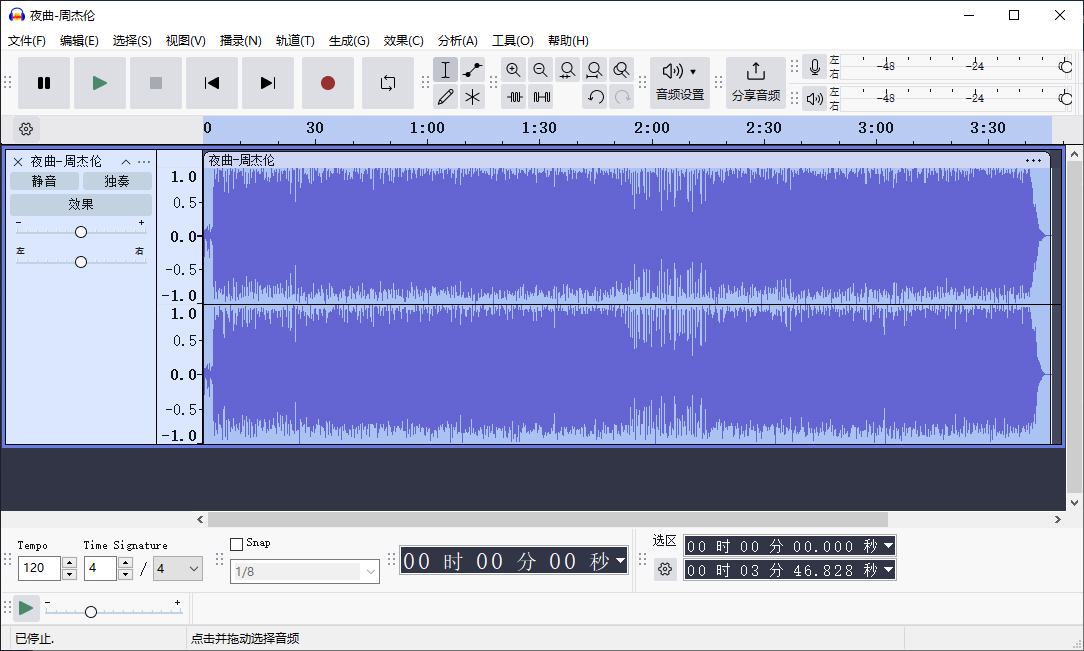Image resolution: width=1084 pixels, height=651 pixels.
Task: Open the 音频设置 dropdown
Action: click(680, 82)
